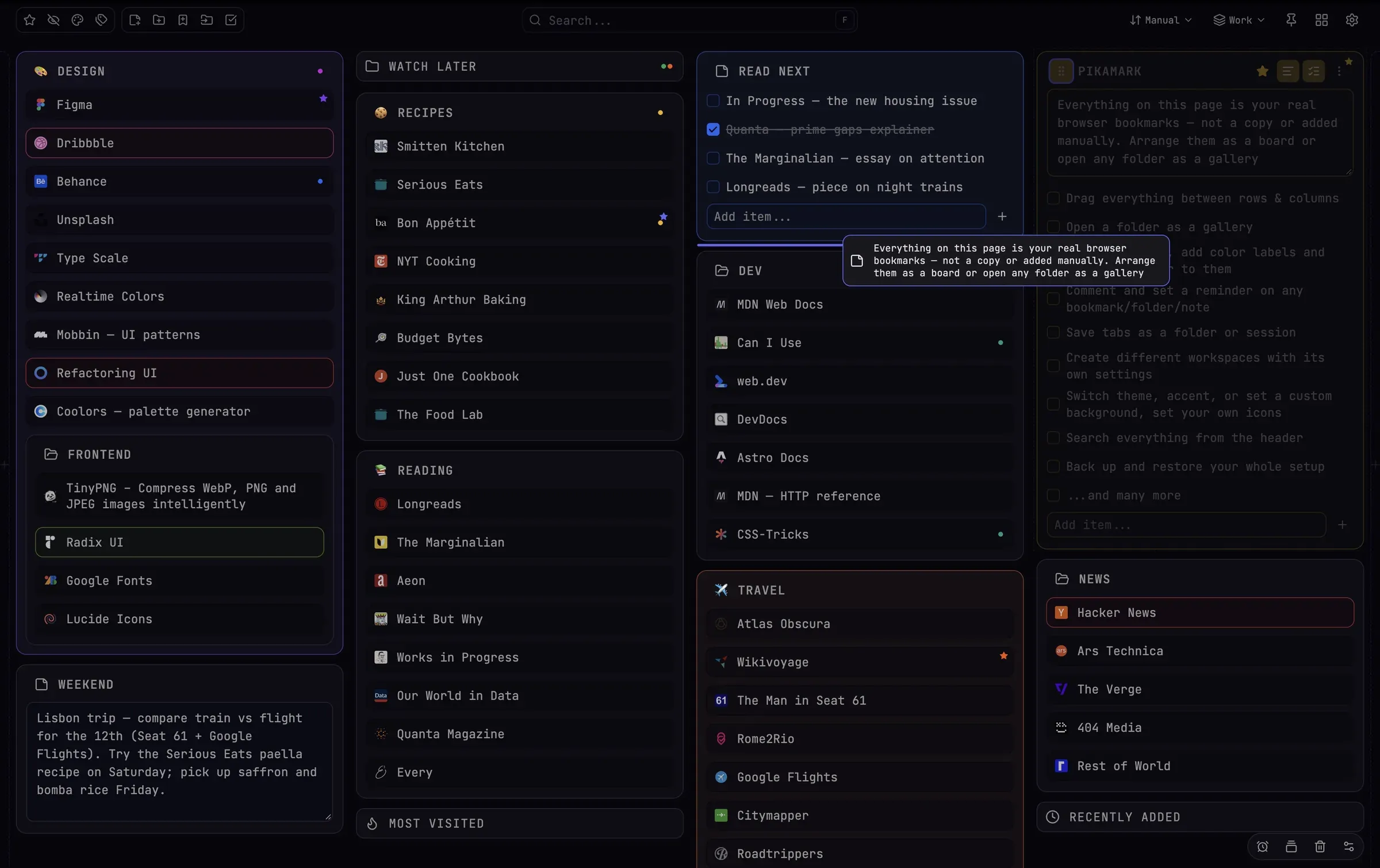Click the orange star on the Wikivoyage row
The image size is (1380, 868).
(1003, 656)
